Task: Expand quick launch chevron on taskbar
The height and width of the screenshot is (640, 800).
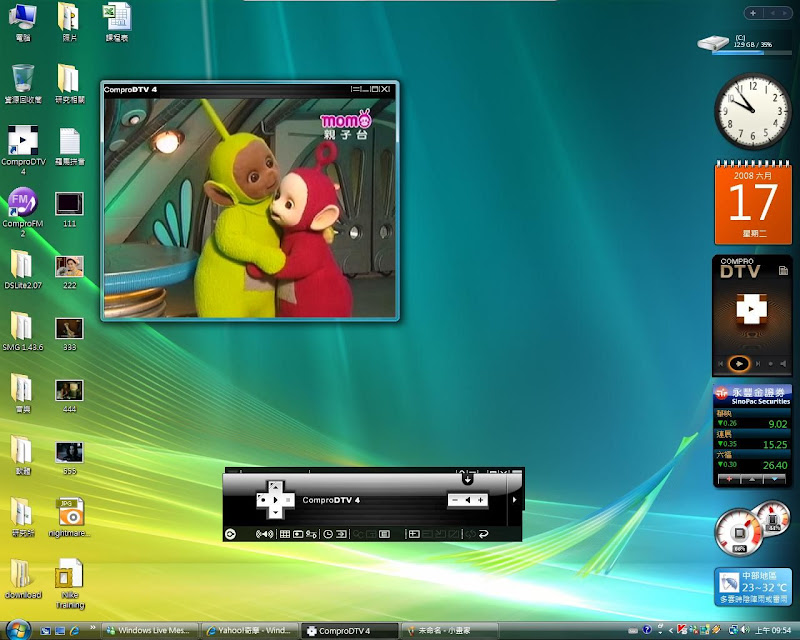Action: point(92,627)
